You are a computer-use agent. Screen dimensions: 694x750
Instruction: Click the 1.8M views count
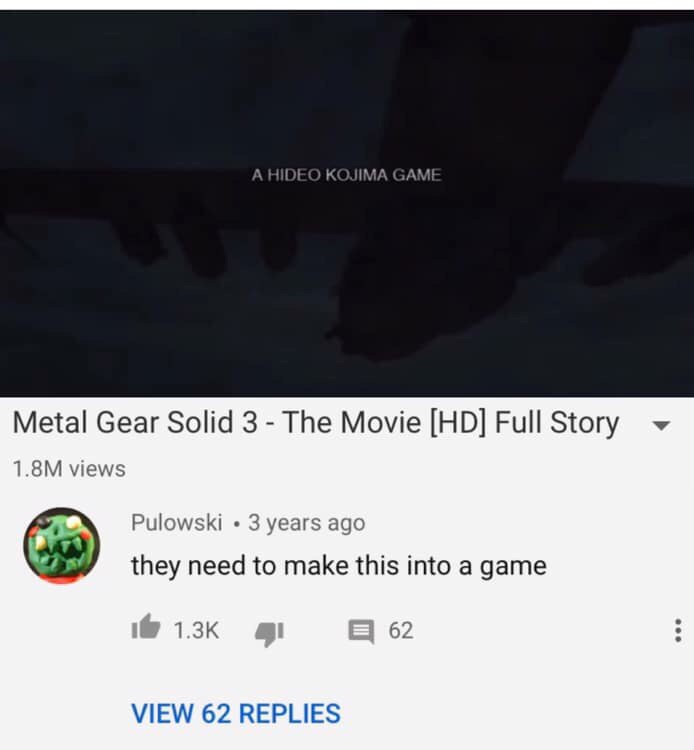[x=69, y=469]
